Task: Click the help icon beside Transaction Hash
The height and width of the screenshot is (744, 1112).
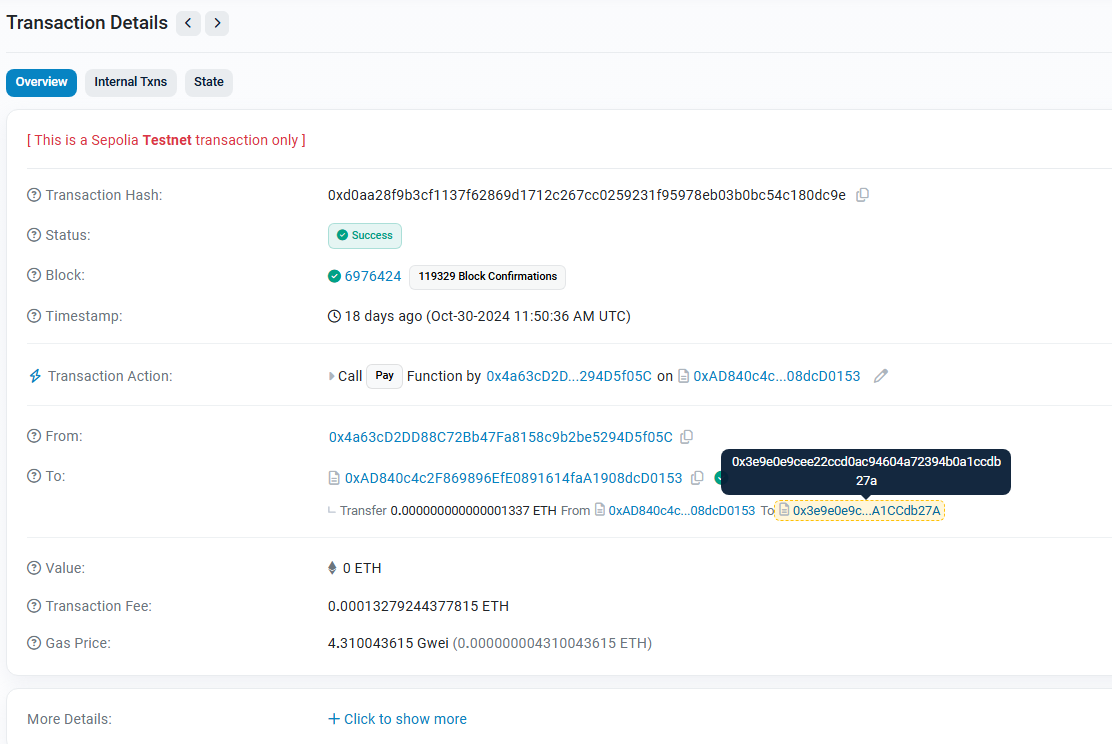Action: (34, 195)
